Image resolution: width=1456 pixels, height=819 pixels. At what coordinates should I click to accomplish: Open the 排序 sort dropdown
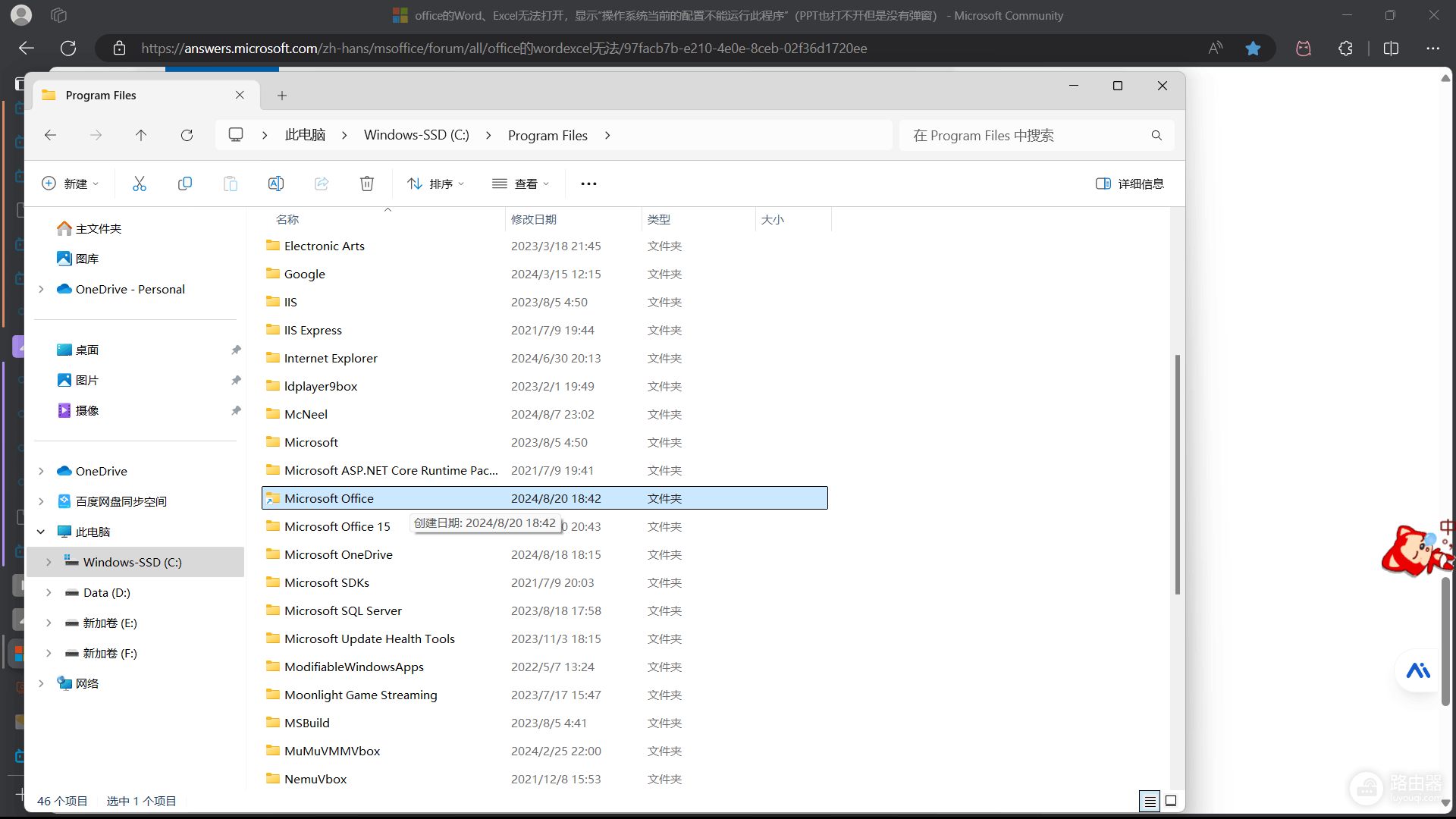[435, 184]
